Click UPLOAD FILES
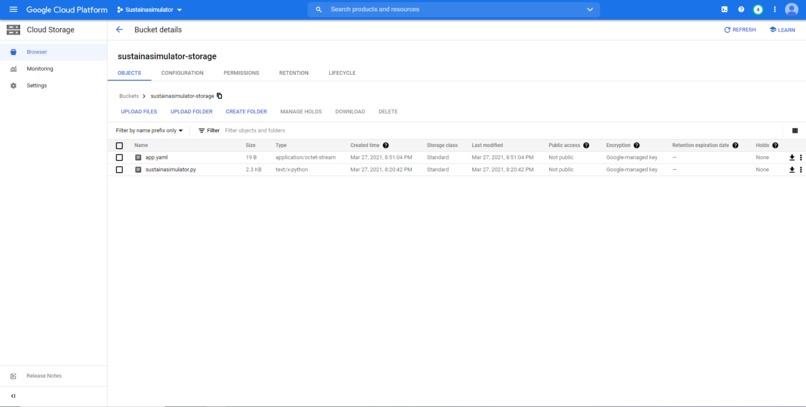Viewport: 806px width, 407px height. (139, 112)
